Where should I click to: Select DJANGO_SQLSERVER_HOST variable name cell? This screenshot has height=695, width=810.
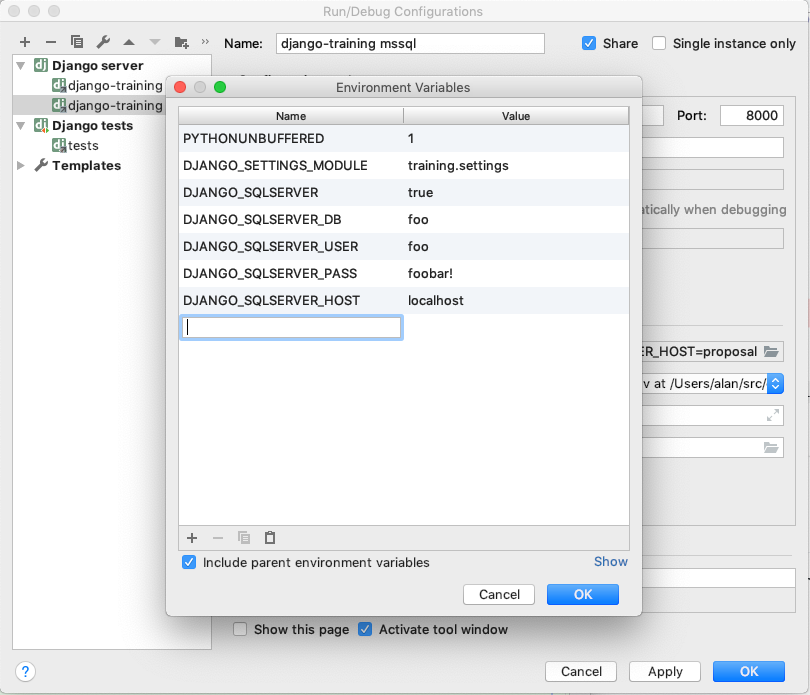pyautogui.click(x=291, y=300)
